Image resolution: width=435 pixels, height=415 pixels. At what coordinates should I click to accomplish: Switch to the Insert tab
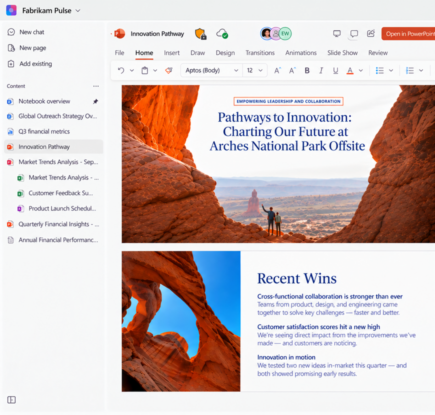pyautogui.click(x=172, y=53)
